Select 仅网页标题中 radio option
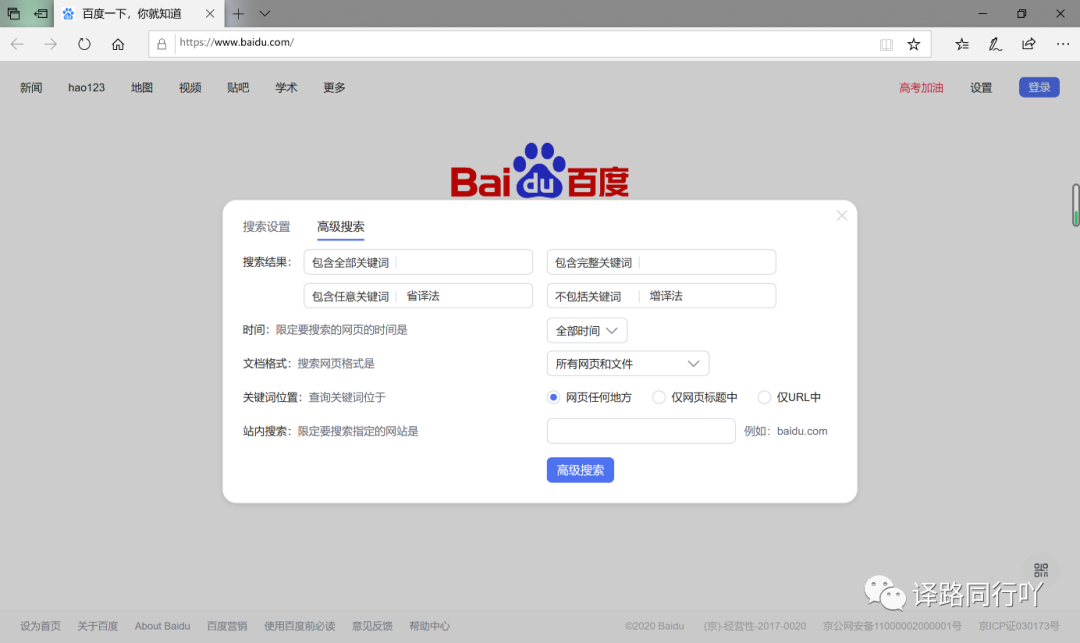1080x643 pixels. 658,397
